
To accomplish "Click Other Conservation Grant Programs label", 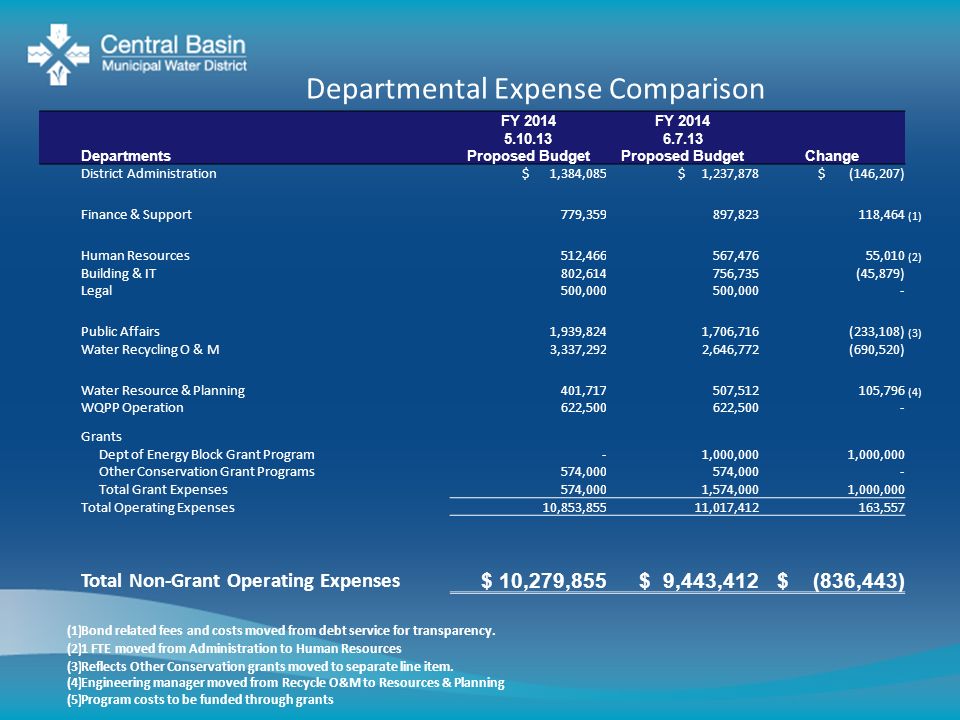I will click(206, 471).
